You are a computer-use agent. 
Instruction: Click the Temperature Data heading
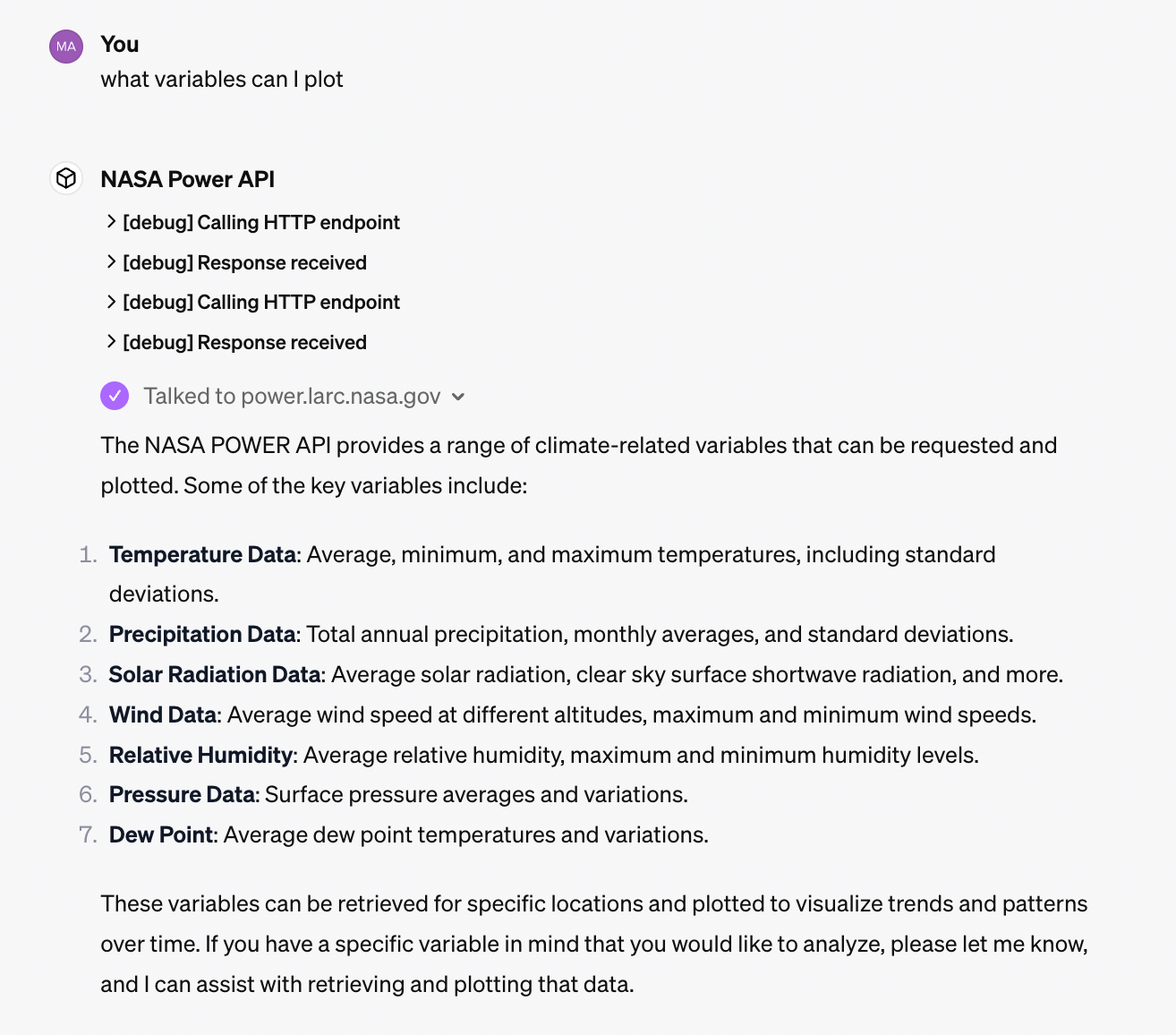(202, 554)
